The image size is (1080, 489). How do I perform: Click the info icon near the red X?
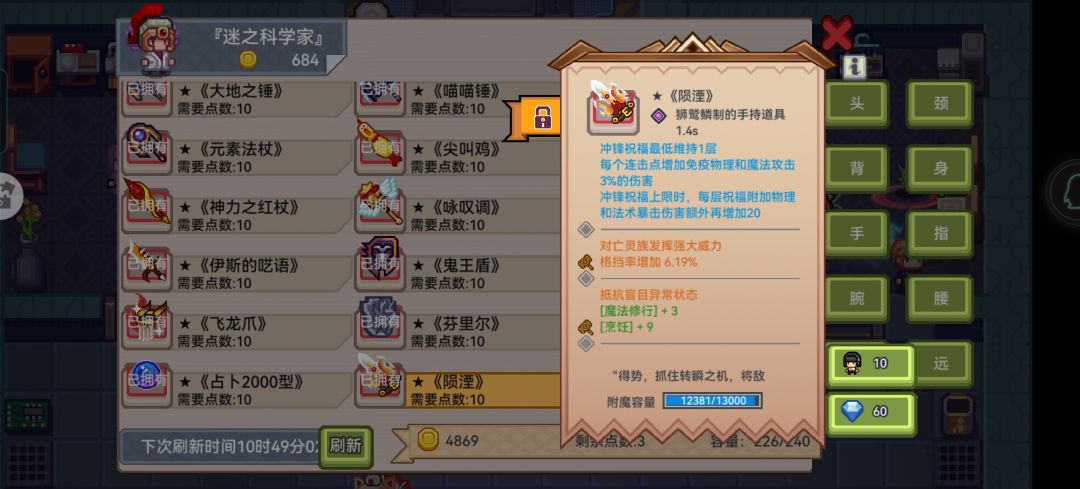point(854,67)
